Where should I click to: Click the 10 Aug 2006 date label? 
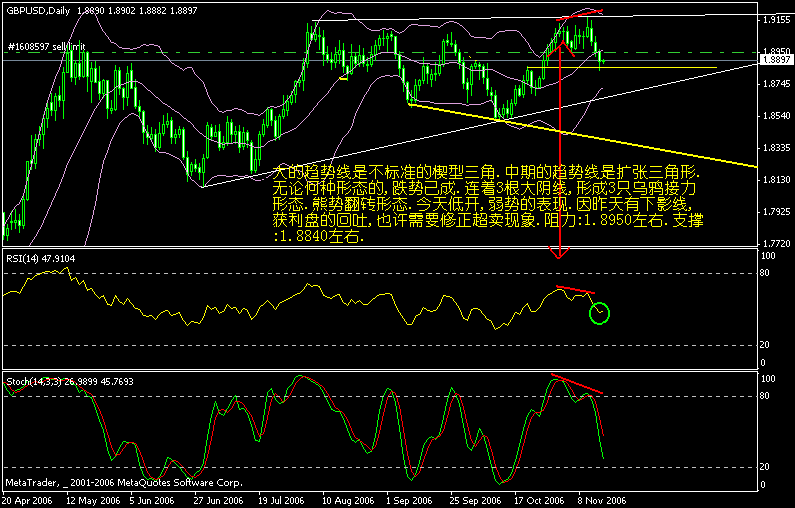click(x=348, y=501)
